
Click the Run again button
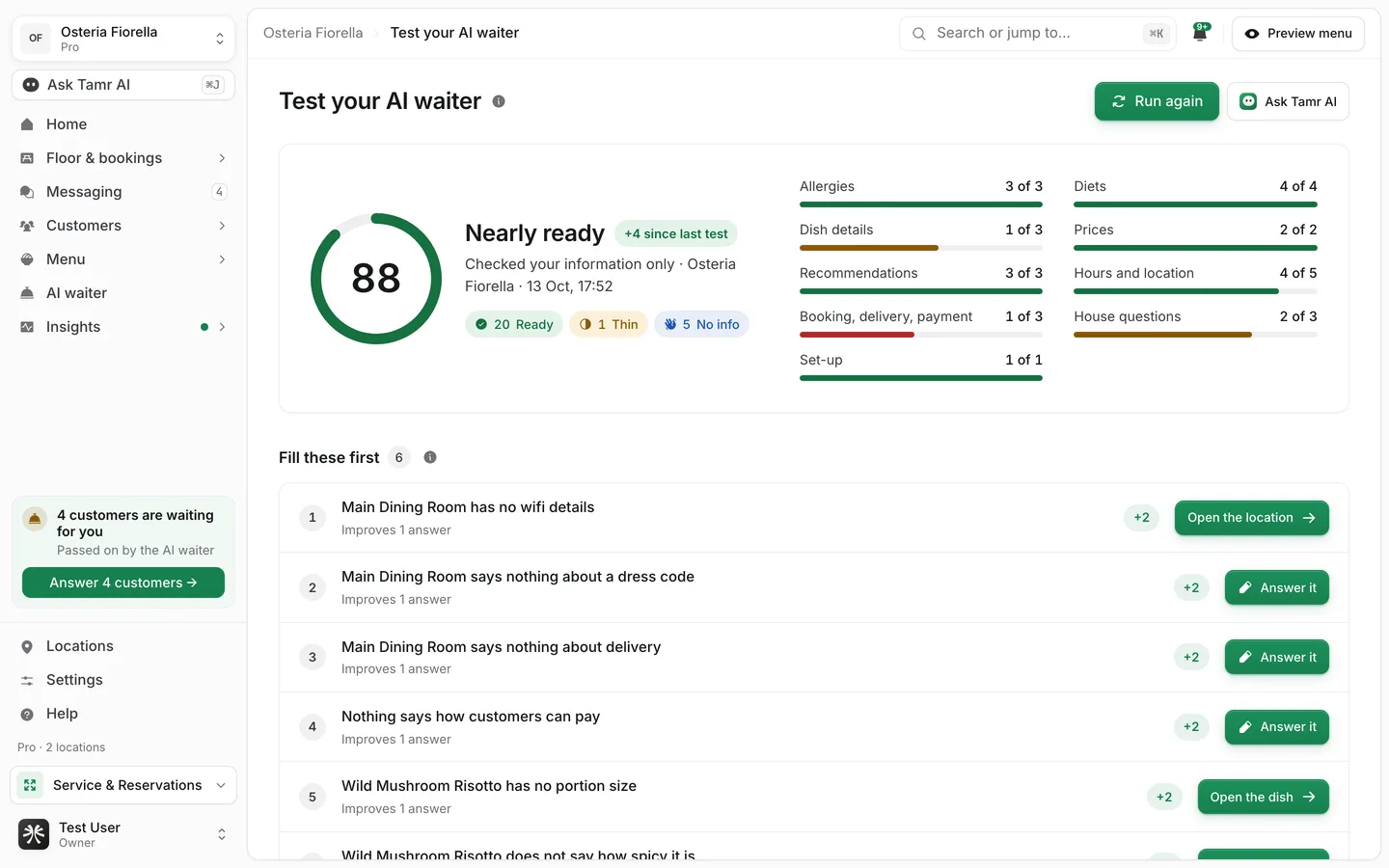1157,101
